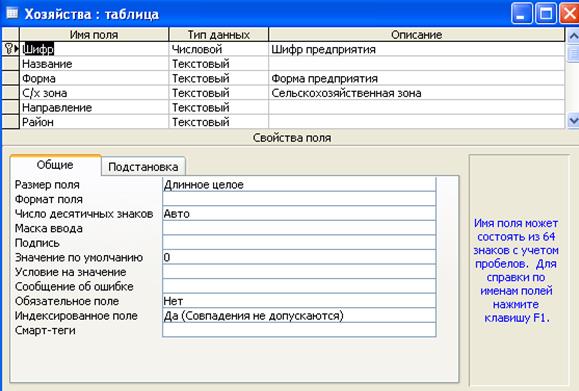This screenshot has width=579, height=391.
Task: Click the Условие на значение input box
Action: coord(299,272)
